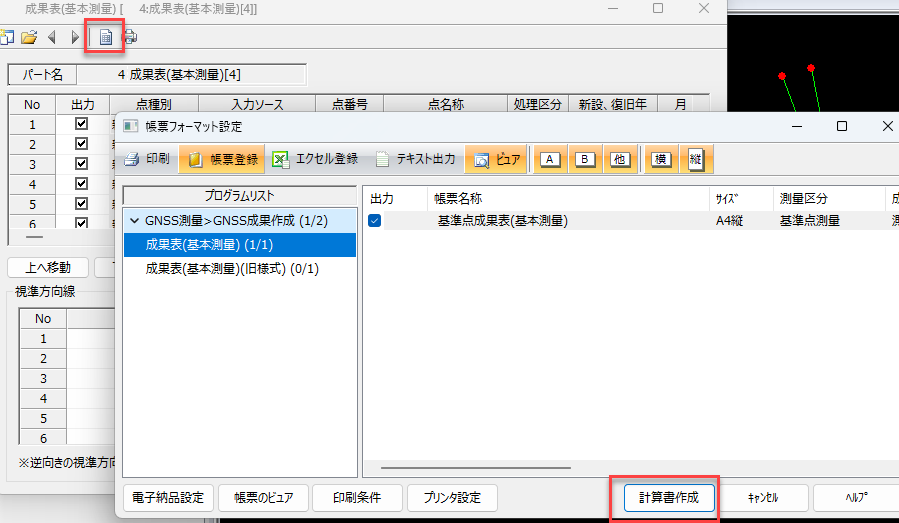Viewport: 899px width, 523px height.
Task: Choose テキスト出力 option
Action: 415,159
